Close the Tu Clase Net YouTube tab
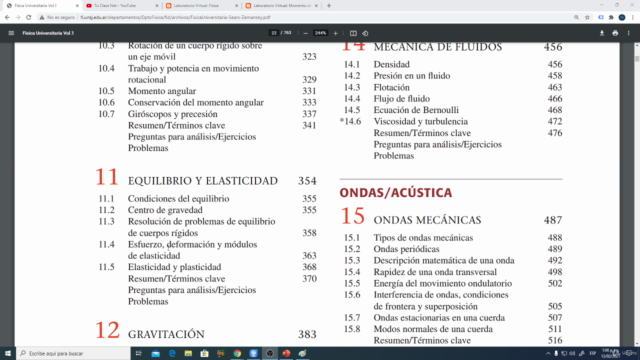The height and width of the screenshot is (360, 640). point(157,6)
